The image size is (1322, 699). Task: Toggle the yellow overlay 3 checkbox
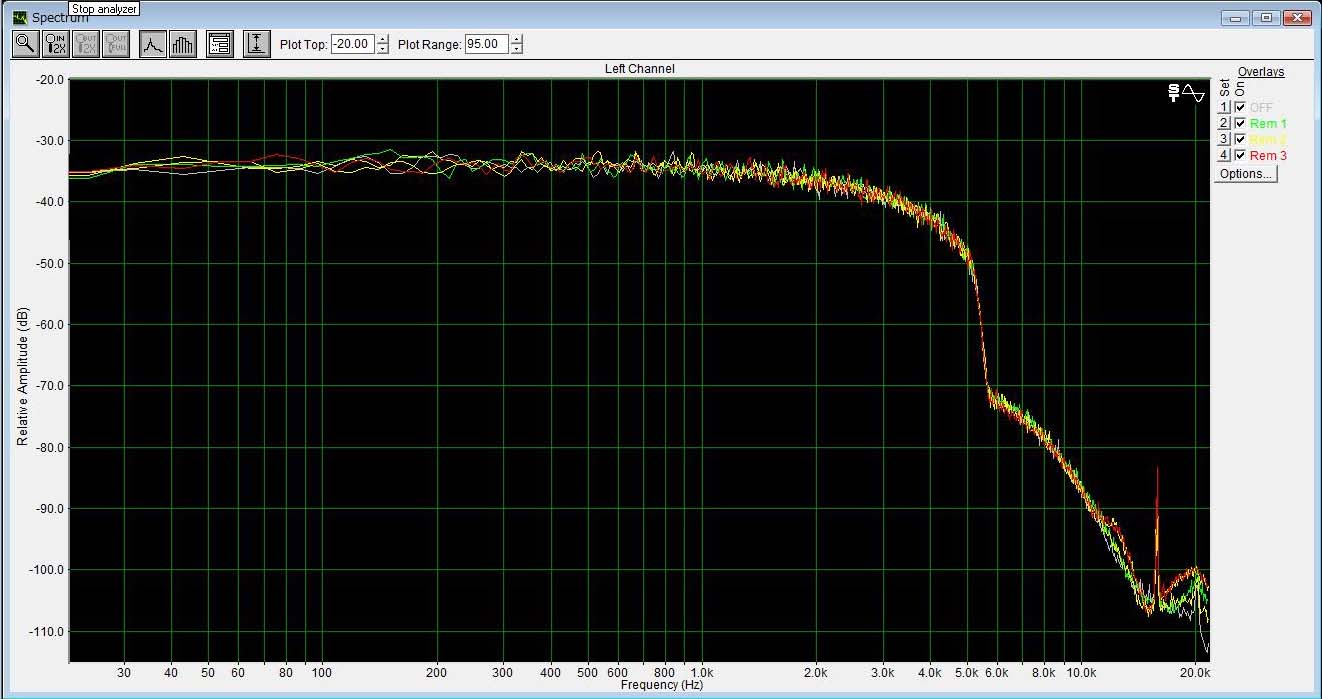tap(1240, 139)
